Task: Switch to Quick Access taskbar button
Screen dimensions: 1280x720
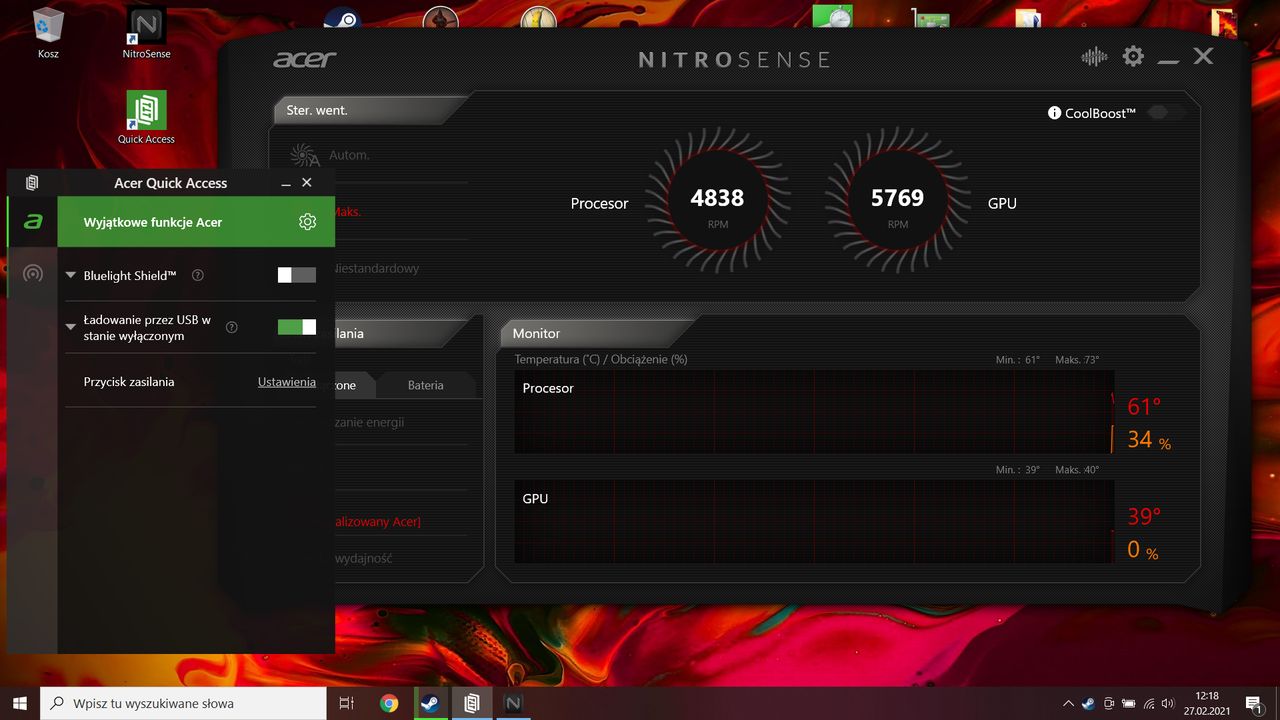Action: (471, 703)
